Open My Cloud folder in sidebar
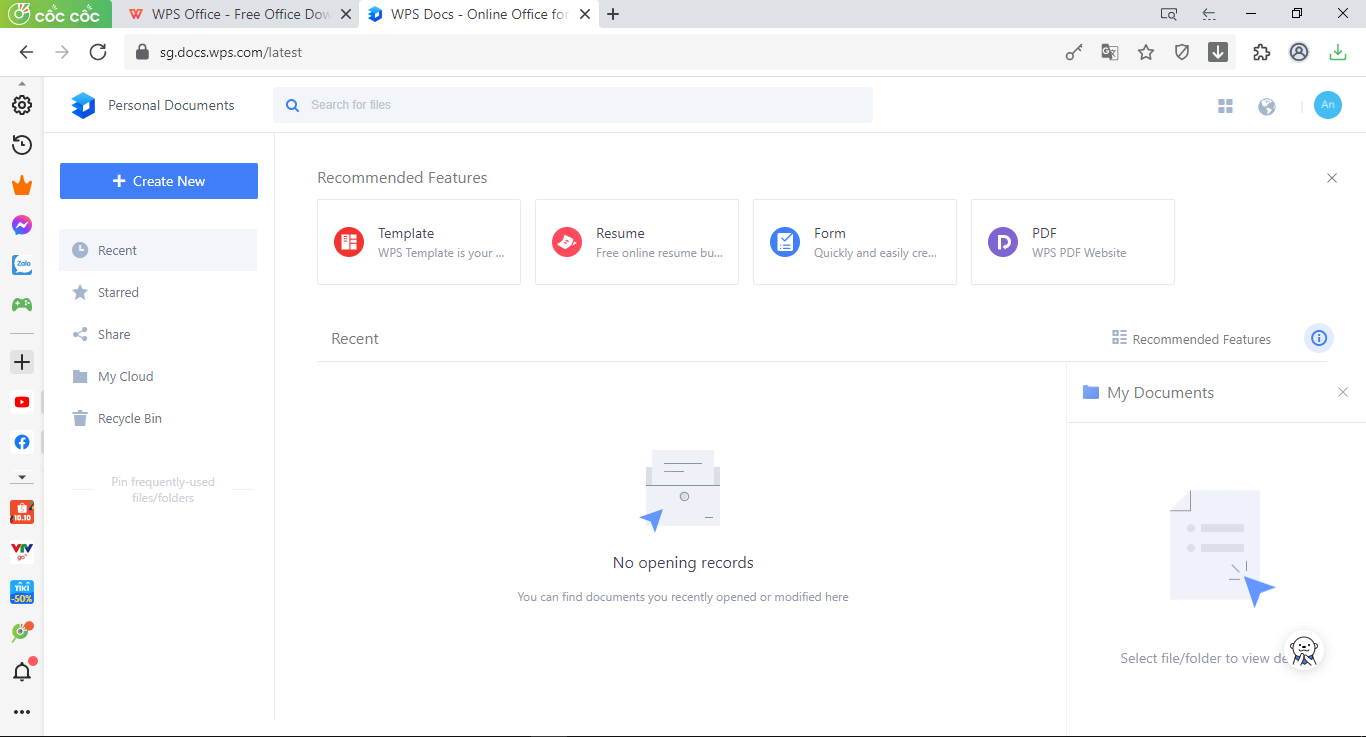Screen dimensions: 1366x737 [125, 376]
